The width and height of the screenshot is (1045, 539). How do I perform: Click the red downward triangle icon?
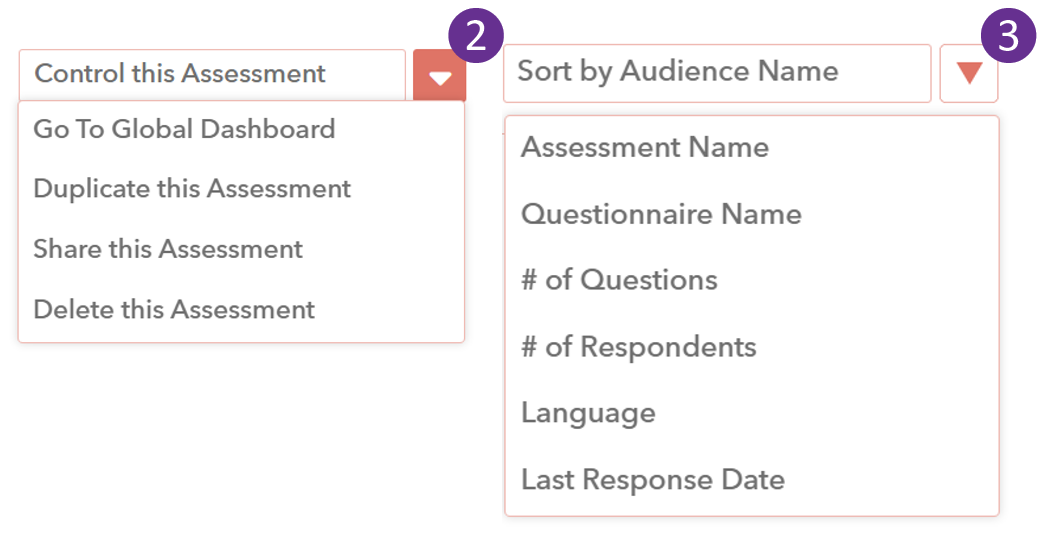tap(969, 72)
